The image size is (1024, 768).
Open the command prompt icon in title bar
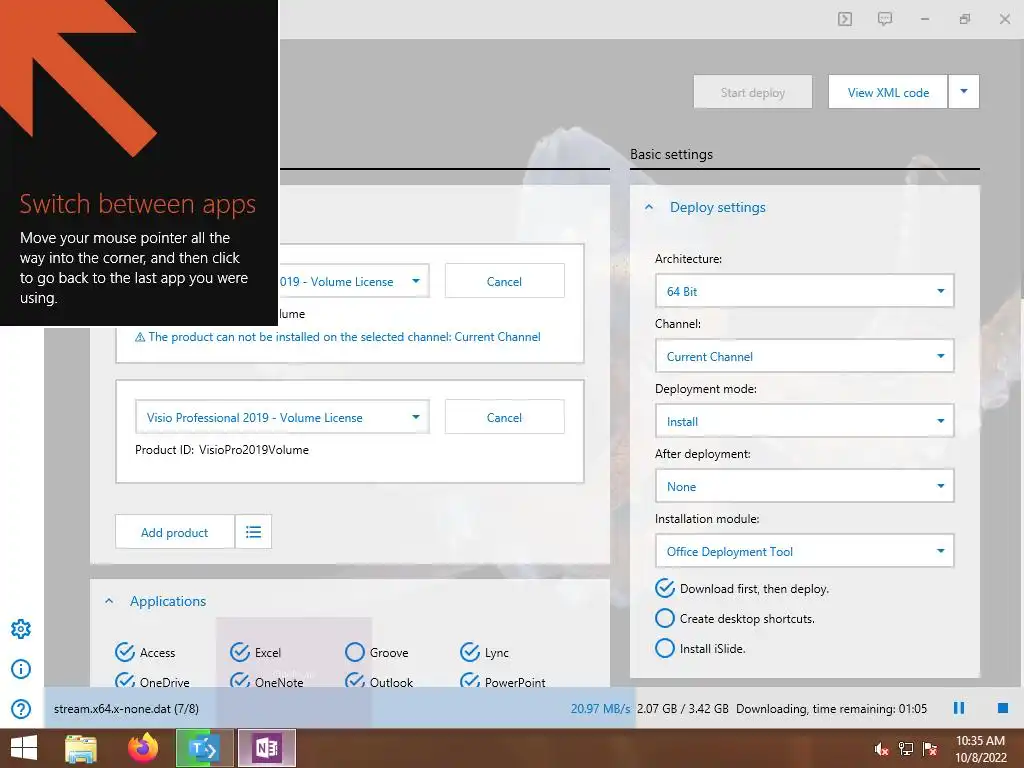845,19
